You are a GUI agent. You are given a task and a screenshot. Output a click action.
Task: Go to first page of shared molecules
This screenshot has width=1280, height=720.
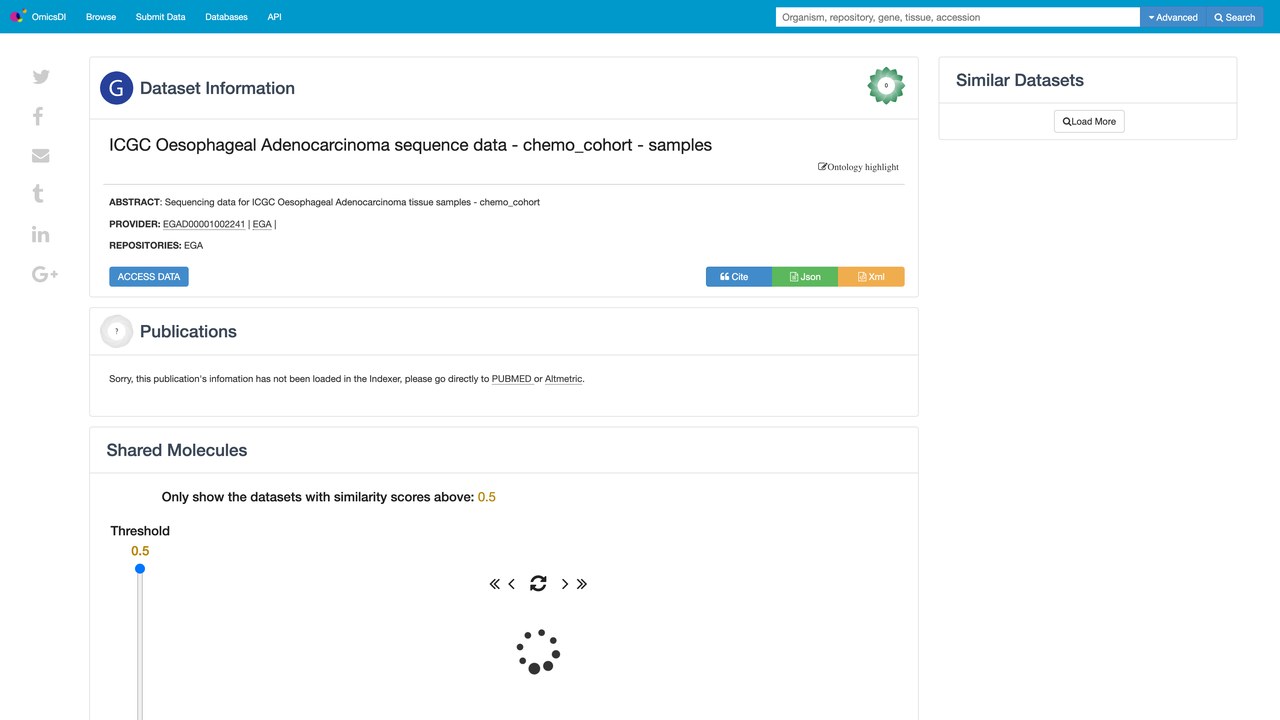coord(494,584)
